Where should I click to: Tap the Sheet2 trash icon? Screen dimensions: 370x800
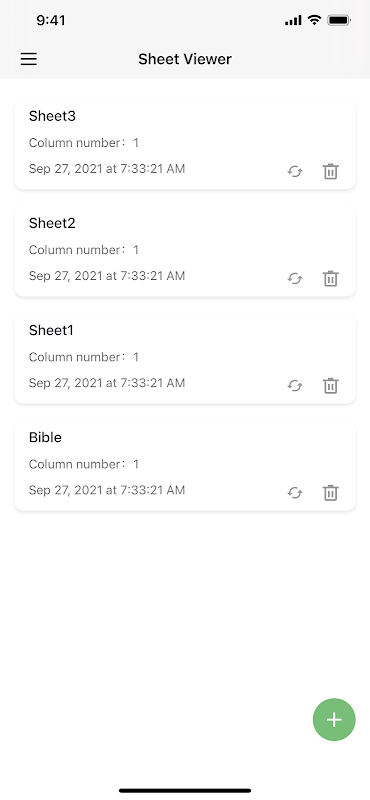click(x=331, y=279)
